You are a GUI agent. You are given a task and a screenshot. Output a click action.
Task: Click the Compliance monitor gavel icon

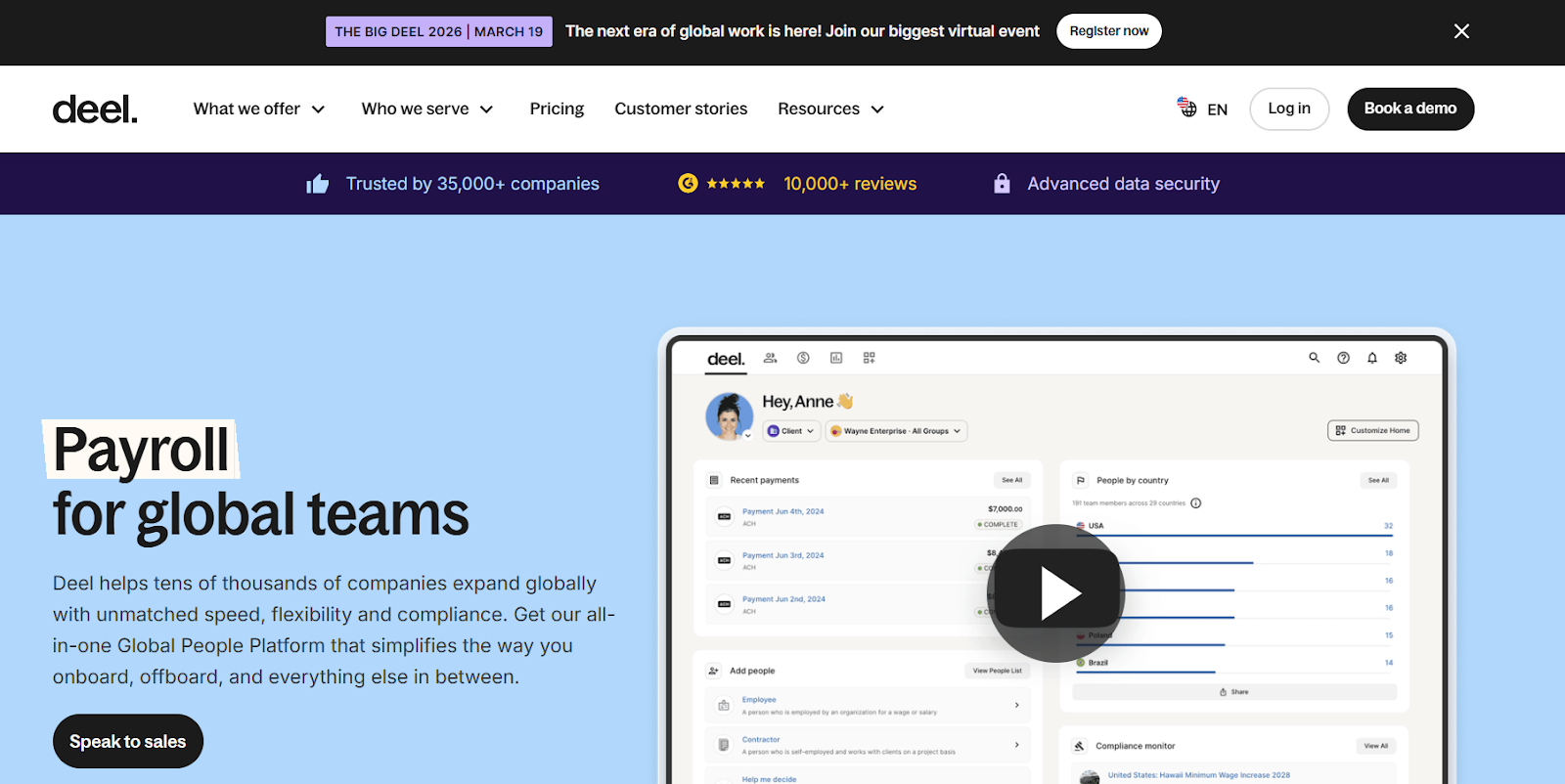pyautogui.click(x=1080, y=746)
